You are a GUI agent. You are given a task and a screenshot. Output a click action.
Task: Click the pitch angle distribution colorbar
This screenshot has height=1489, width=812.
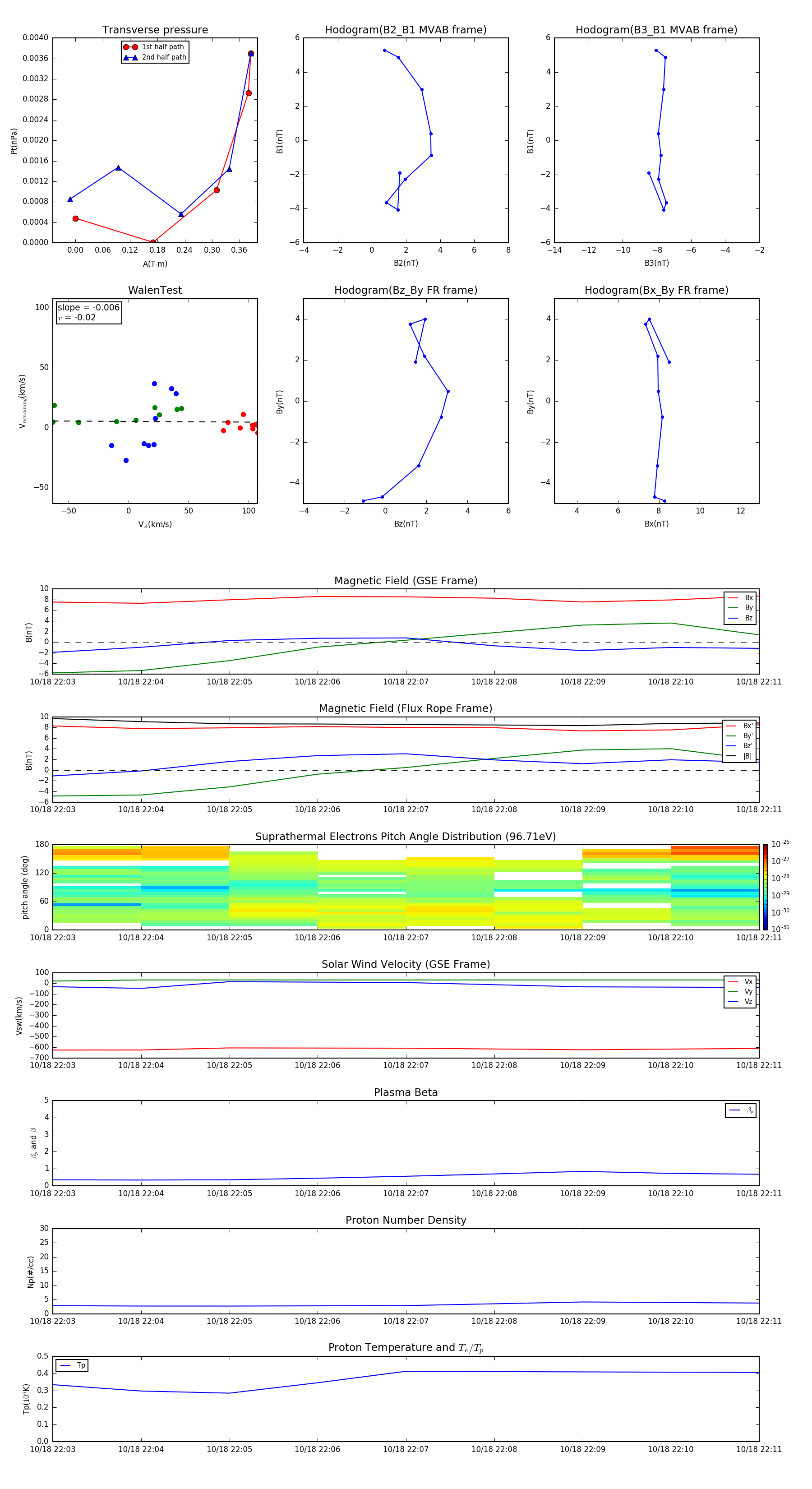[765, 887]
